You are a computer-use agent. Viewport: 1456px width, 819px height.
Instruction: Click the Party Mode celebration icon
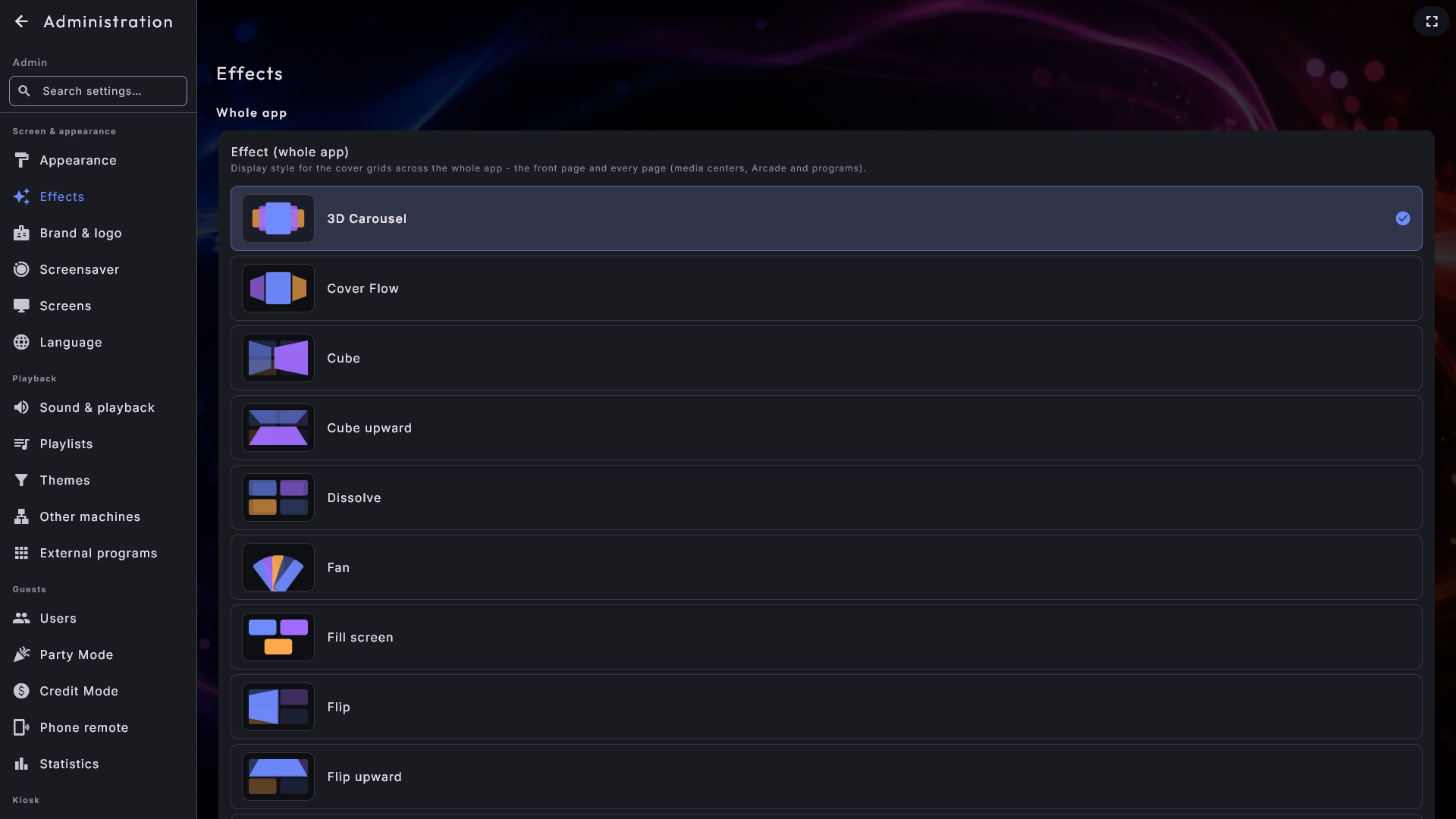pos(21,654)
